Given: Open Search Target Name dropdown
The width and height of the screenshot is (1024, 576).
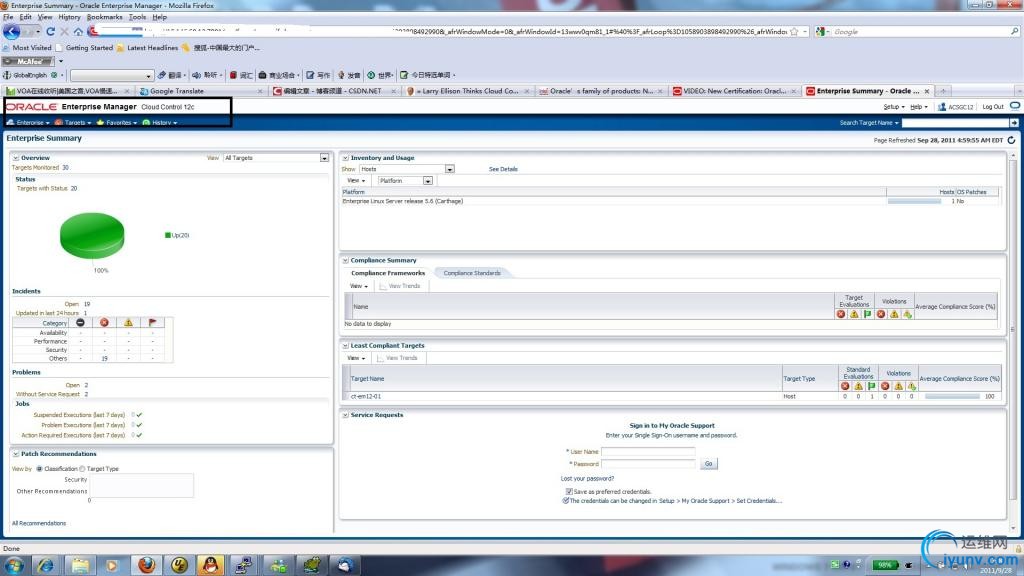Looking at the screenshot, I should (x=869, y=123).
